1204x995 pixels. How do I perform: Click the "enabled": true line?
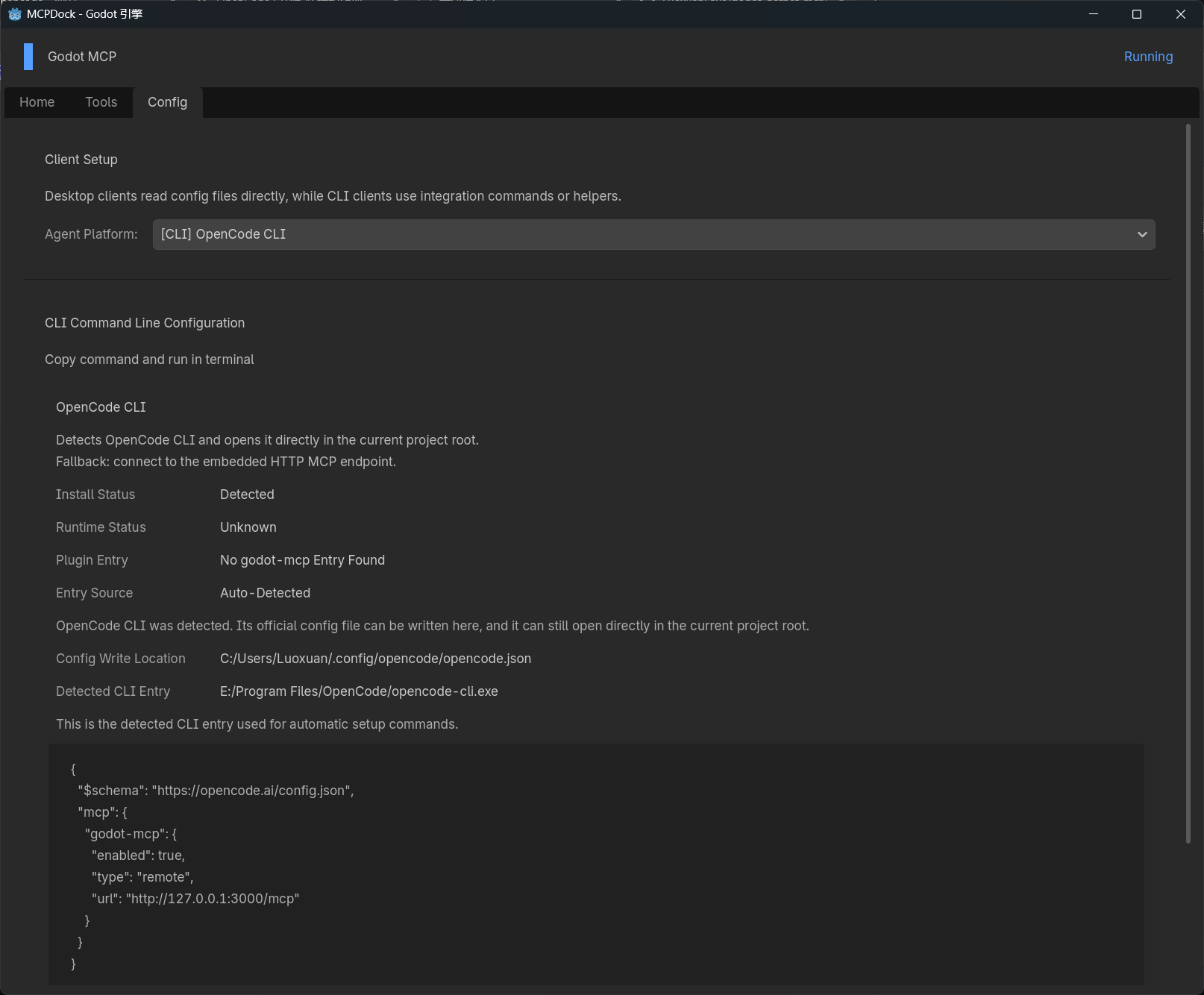click(x=138, y=856)
